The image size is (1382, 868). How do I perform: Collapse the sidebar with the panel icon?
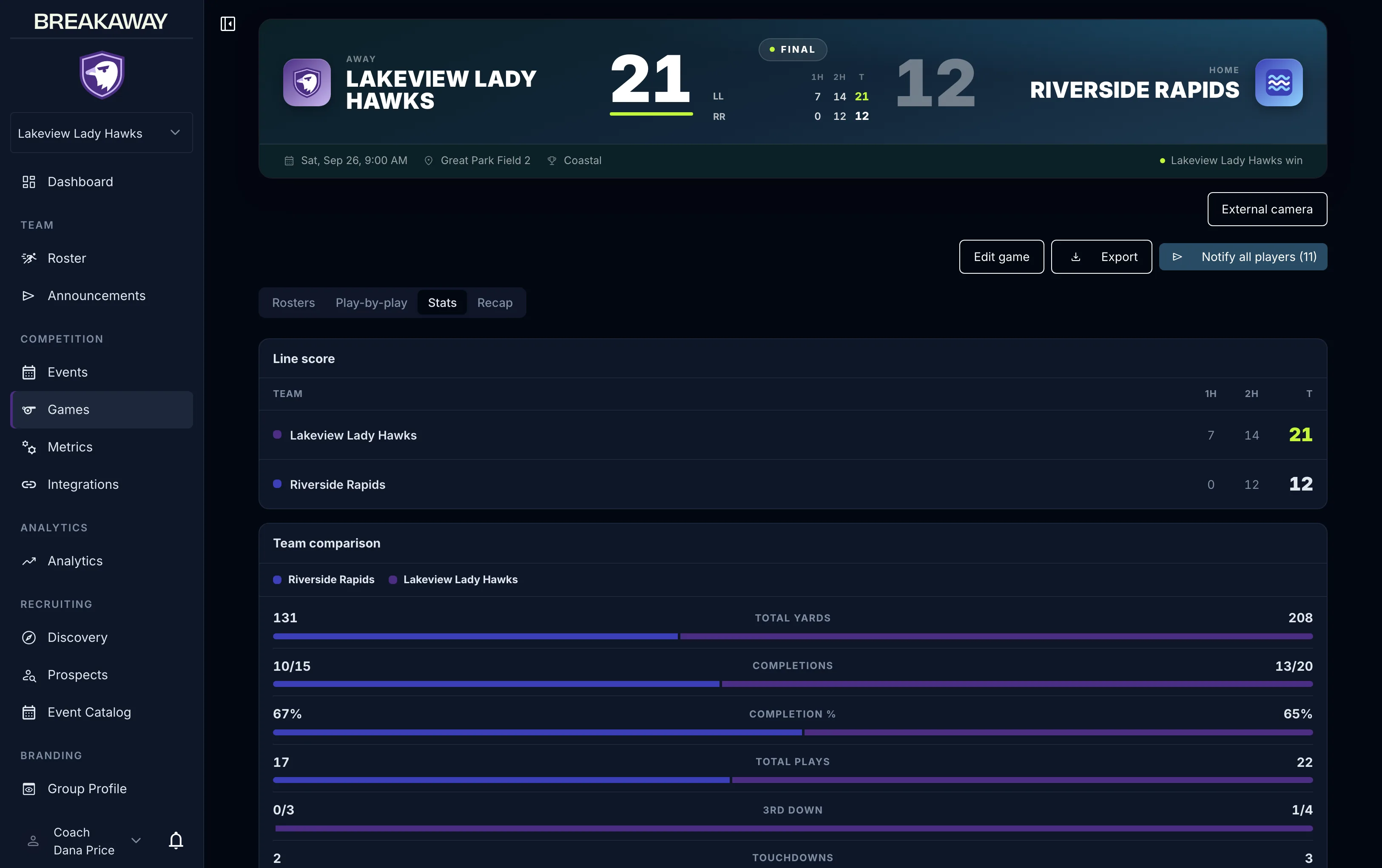coord(228,23)
